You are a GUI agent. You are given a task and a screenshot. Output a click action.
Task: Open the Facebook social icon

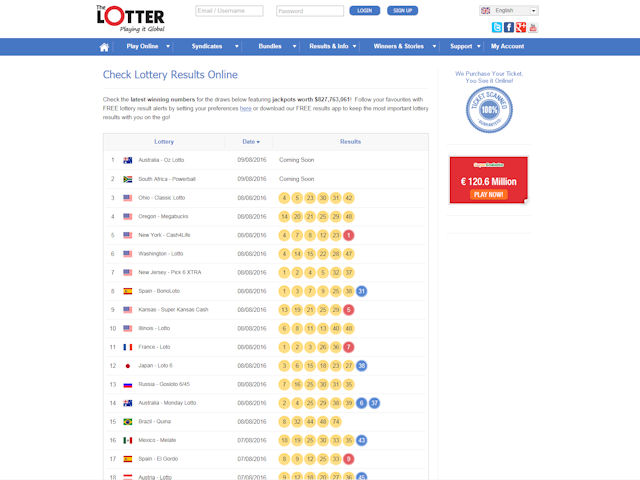[509, 27]
